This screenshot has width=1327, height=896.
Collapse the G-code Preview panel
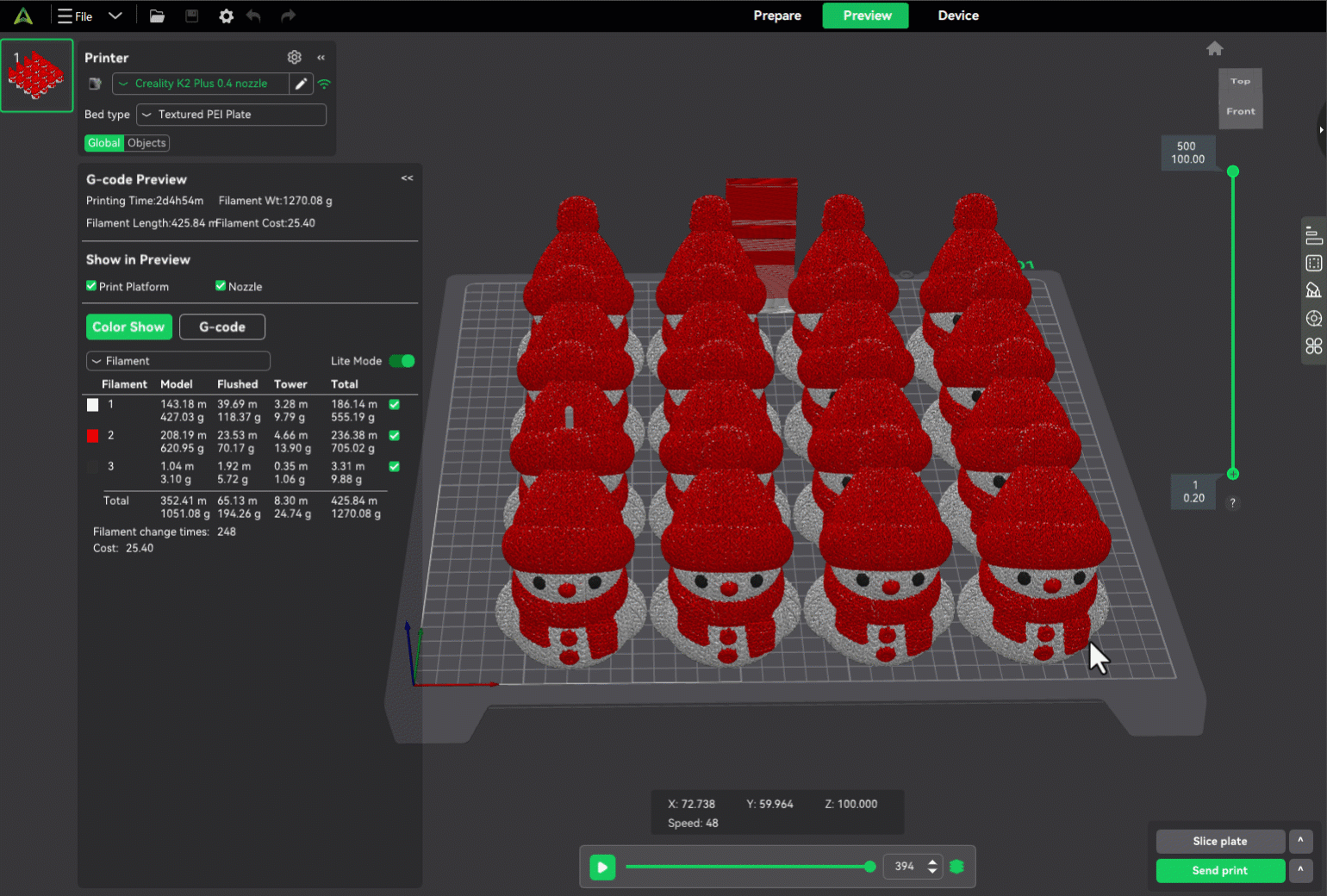pyautogui.click(x=407, y=178)
